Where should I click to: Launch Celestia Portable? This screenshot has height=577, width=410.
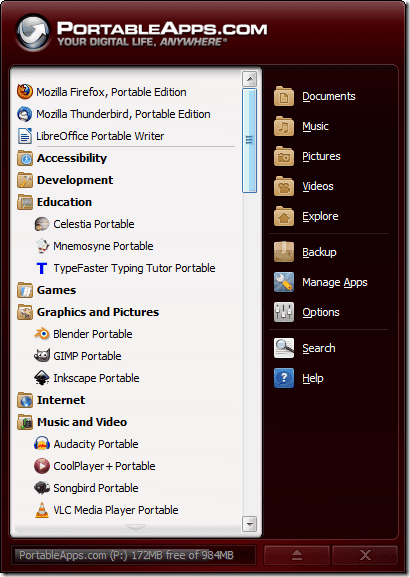pos(94,224)
